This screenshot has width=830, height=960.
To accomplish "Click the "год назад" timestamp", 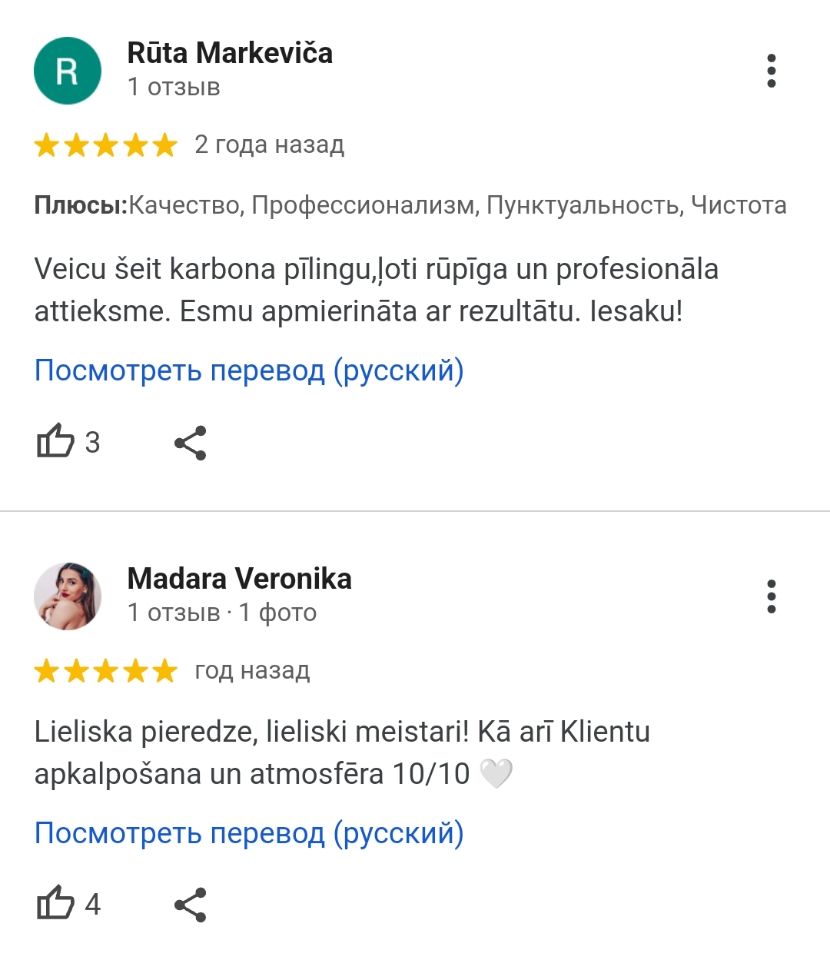I will point(252,670).
